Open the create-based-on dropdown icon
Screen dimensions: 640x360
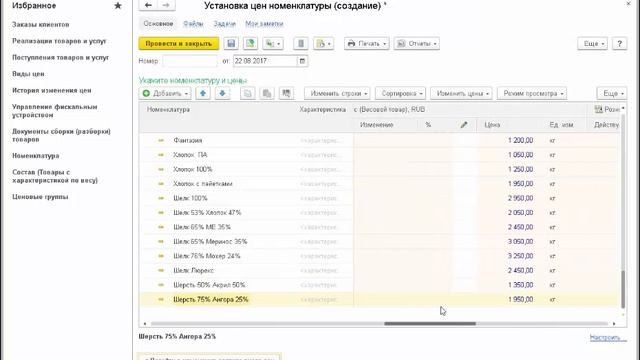click(273, 43)
